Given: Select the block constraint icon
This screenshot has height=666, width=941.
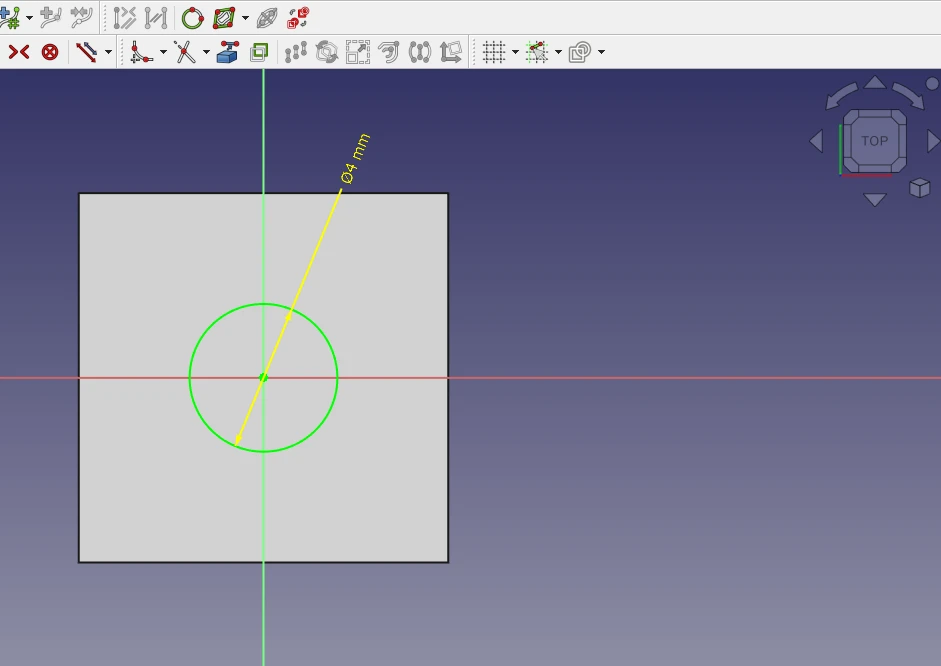Looking at the screenshot, I should point(50,52).
